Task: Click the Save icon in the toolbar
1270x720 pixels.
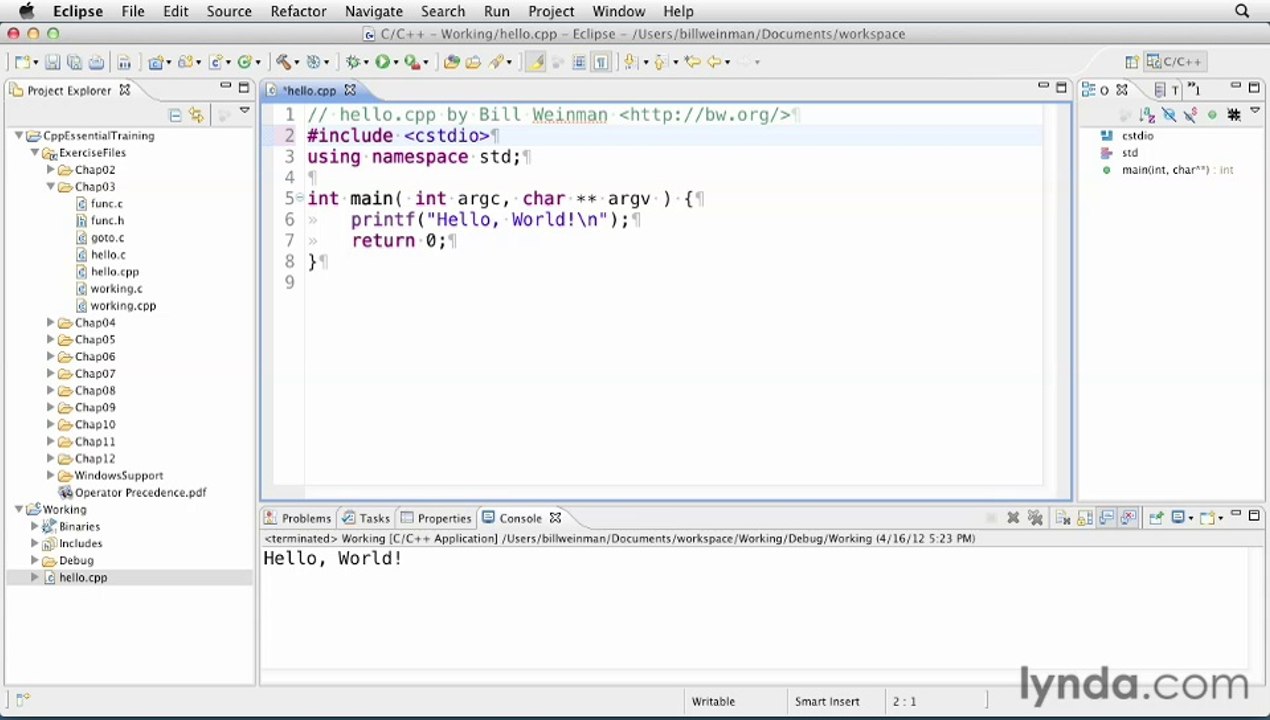Action: [x=53, y=62]
